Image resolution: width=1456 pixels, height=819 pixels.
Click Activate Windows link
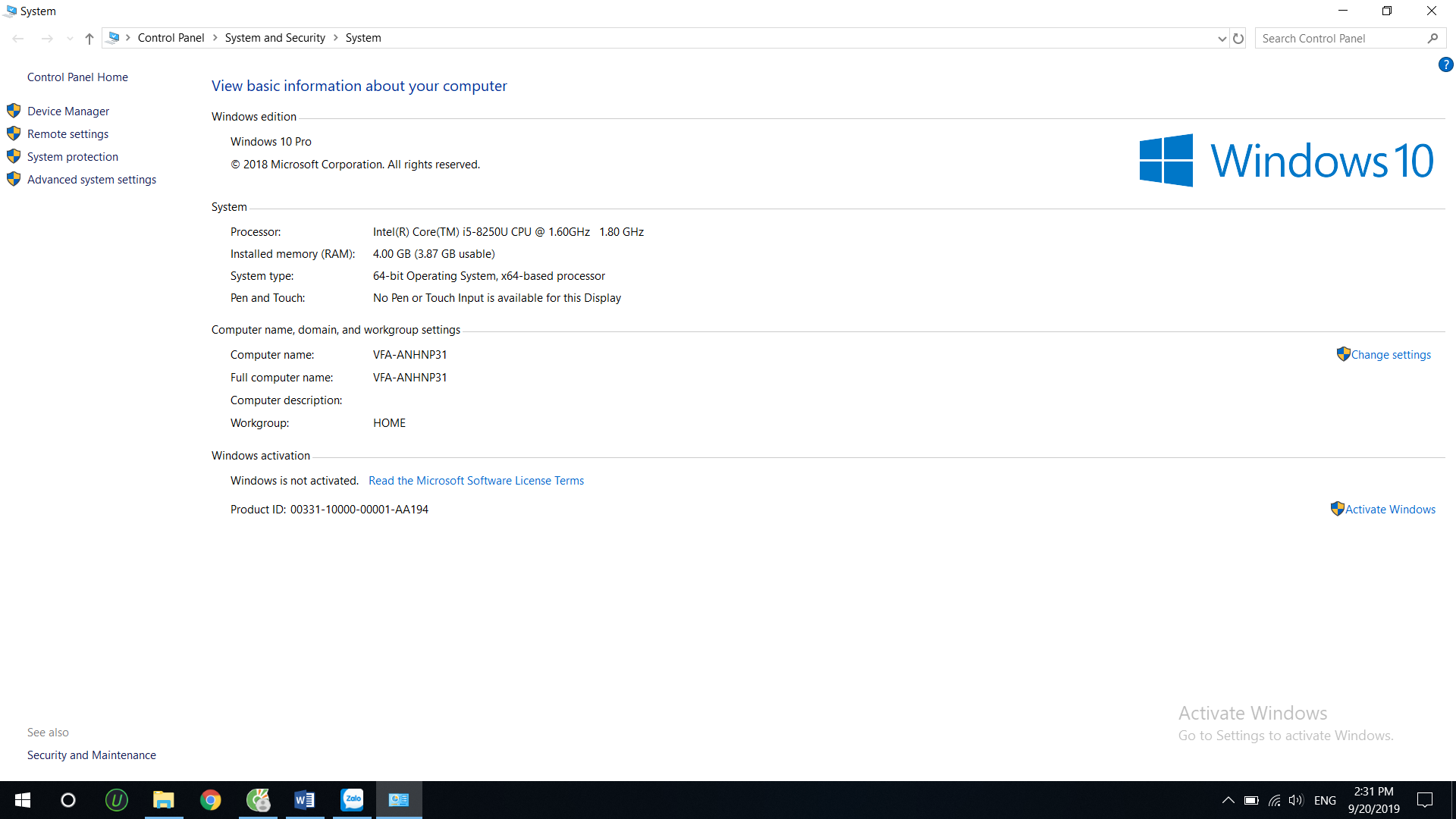[1390, 510]
